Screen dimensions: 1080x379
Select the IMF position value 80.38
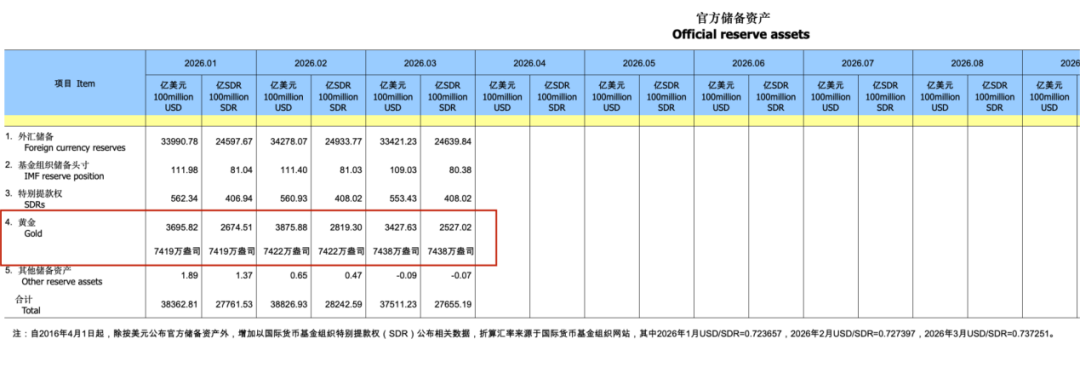pos(461,170)
